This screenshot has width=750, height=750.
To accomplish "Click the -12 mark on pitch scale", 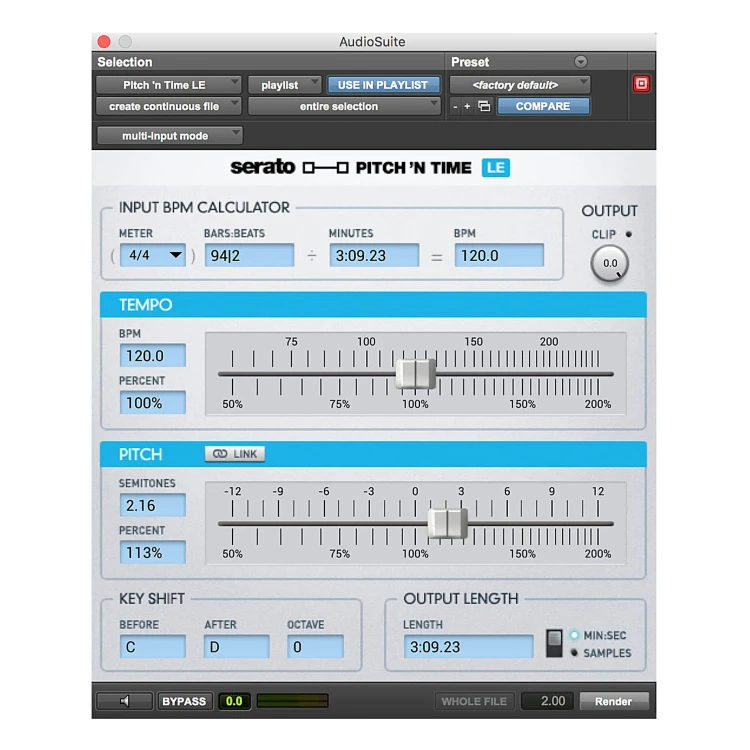I will [232, 491].
